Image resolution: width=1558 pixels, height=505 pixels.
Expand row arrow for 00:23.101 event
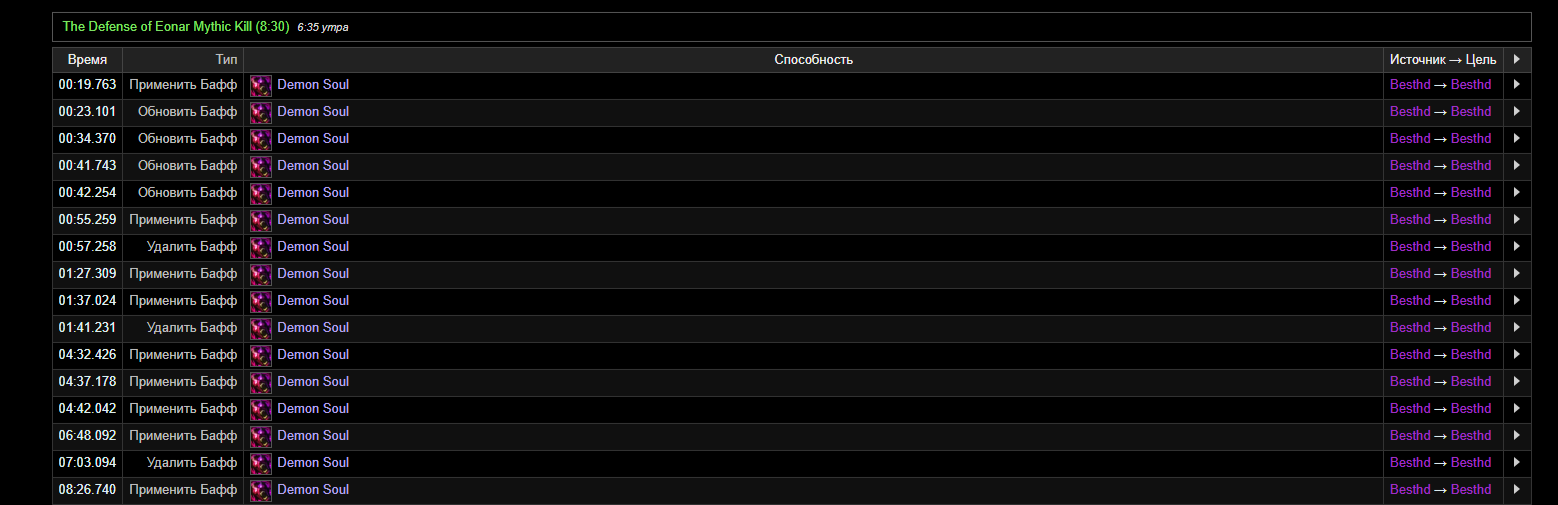coord(1517,112)
